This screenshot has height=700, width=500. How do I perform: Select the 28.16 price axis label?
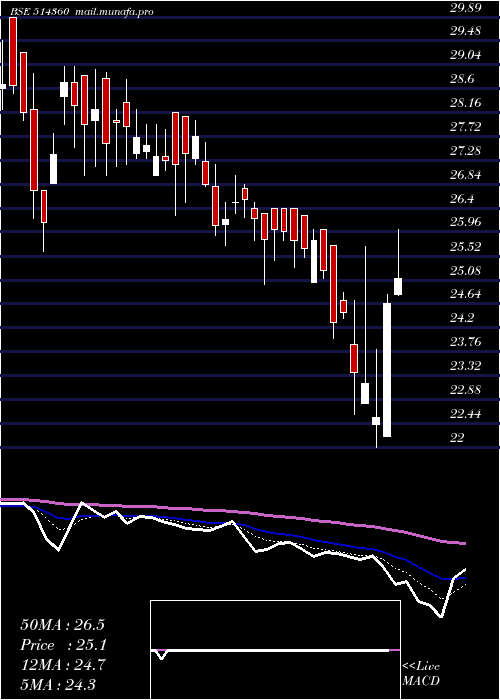coord(466,103)
